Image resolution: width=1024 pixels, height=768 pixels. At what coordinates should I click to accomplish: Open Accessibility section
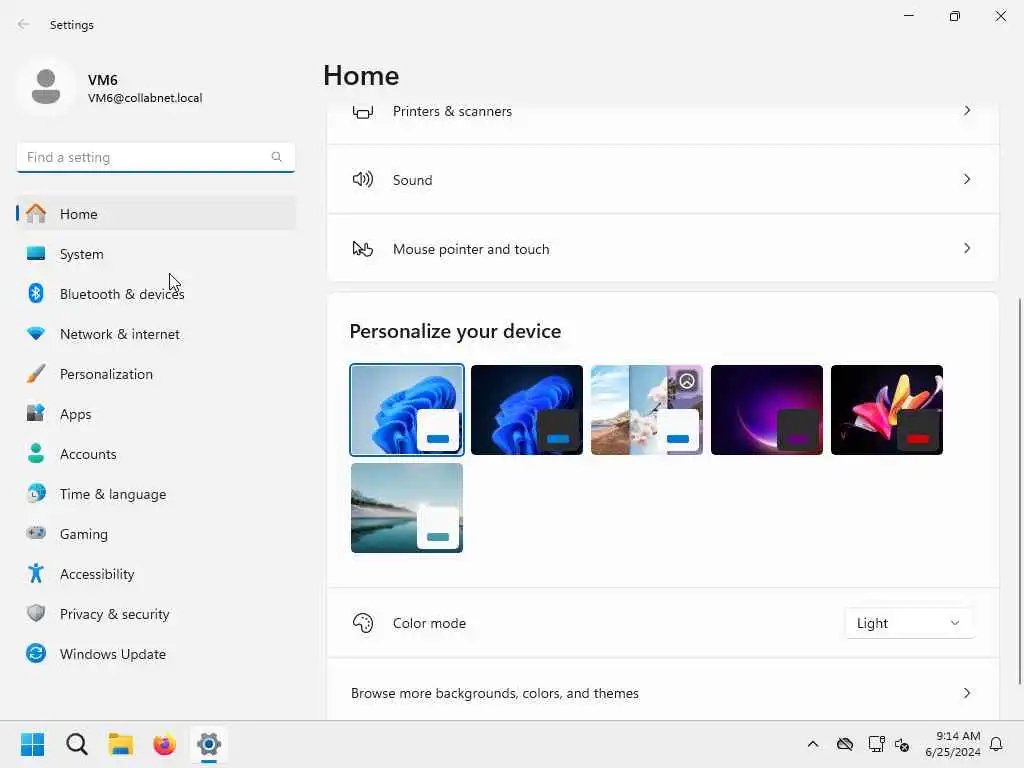point(156,573)
